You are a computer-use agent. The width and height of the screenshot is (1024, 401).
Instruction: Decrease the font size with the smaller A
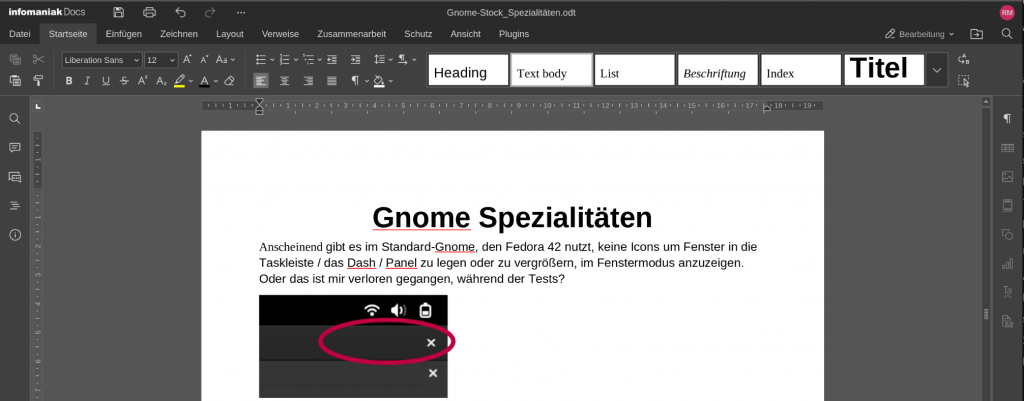(204, 59)
